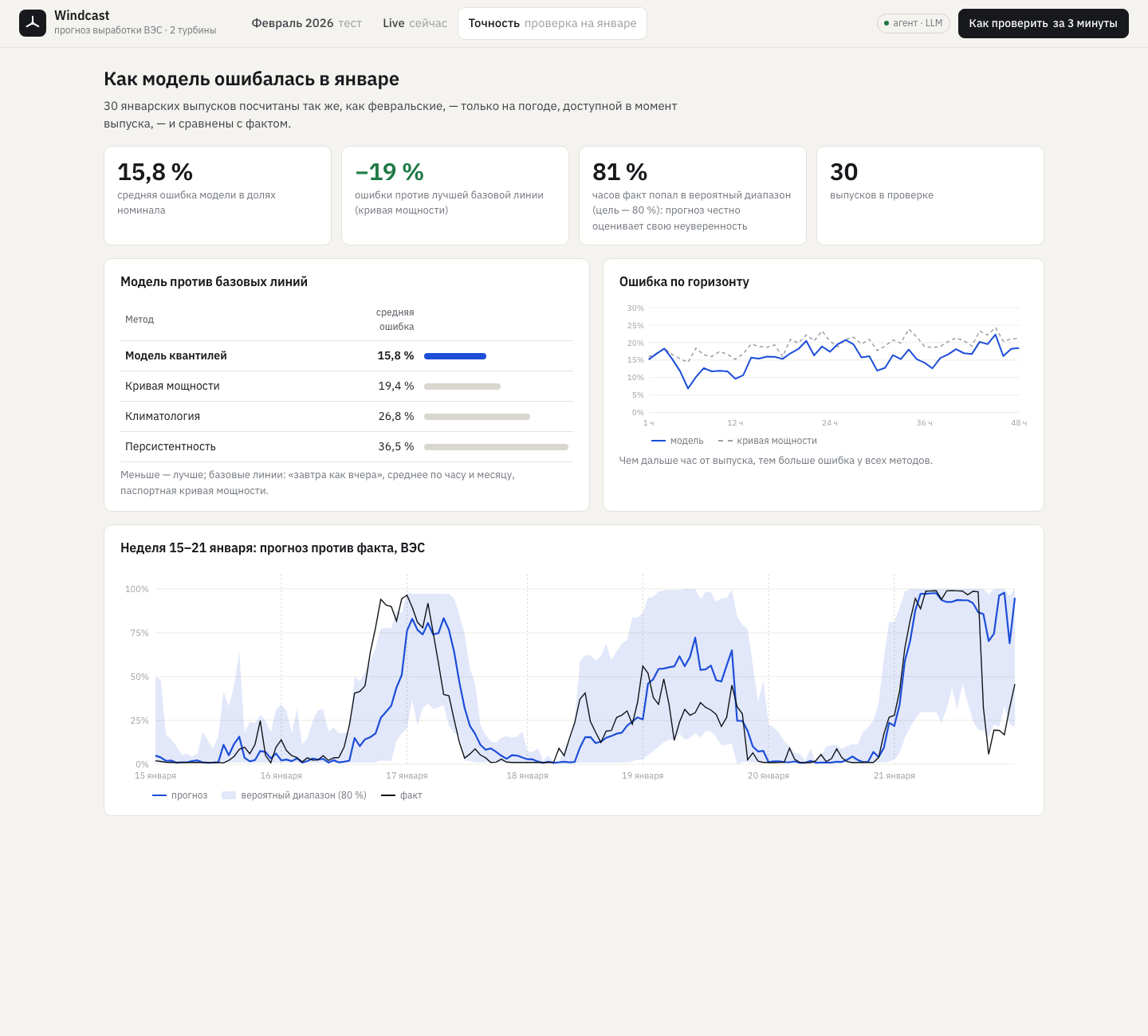Viewport: 1148px width, 1036px height.
Task: Click the 15,8 % average error card
Action: click(x=218, y=195)
